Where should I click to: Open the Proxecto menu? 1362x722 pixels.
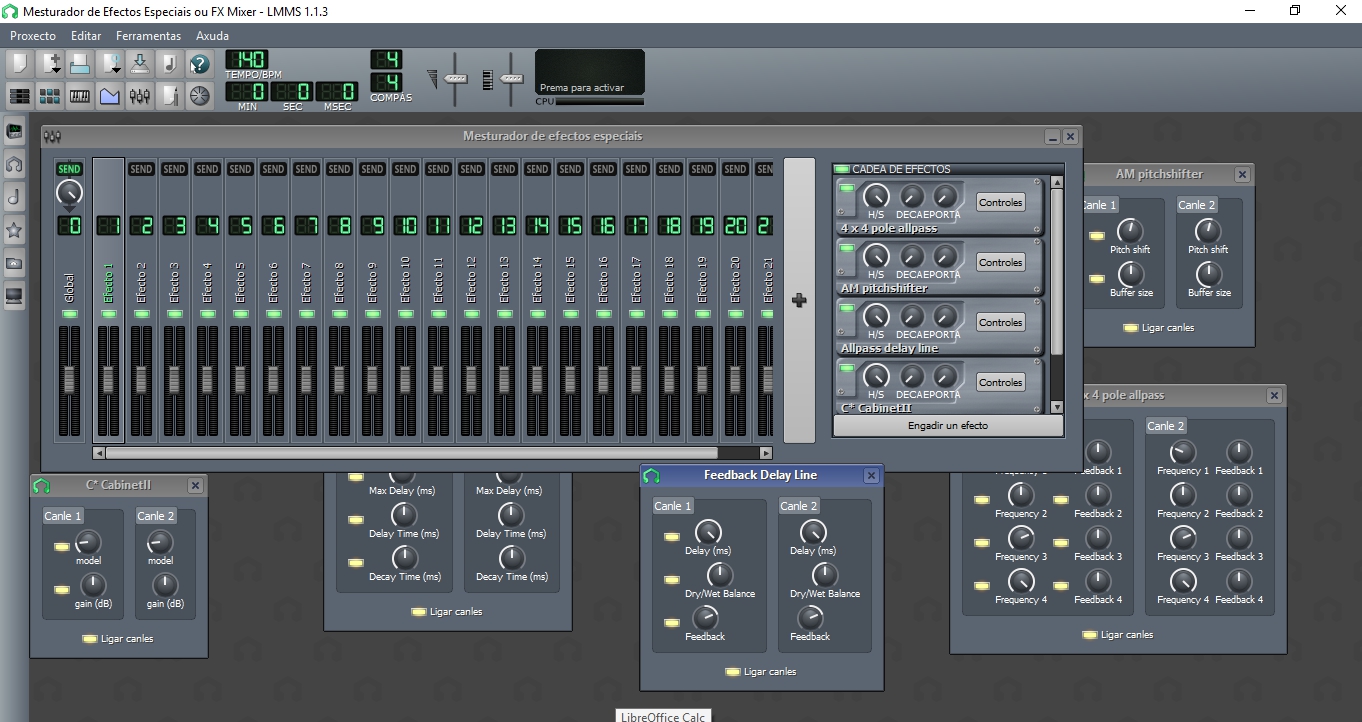pos(33,35)
